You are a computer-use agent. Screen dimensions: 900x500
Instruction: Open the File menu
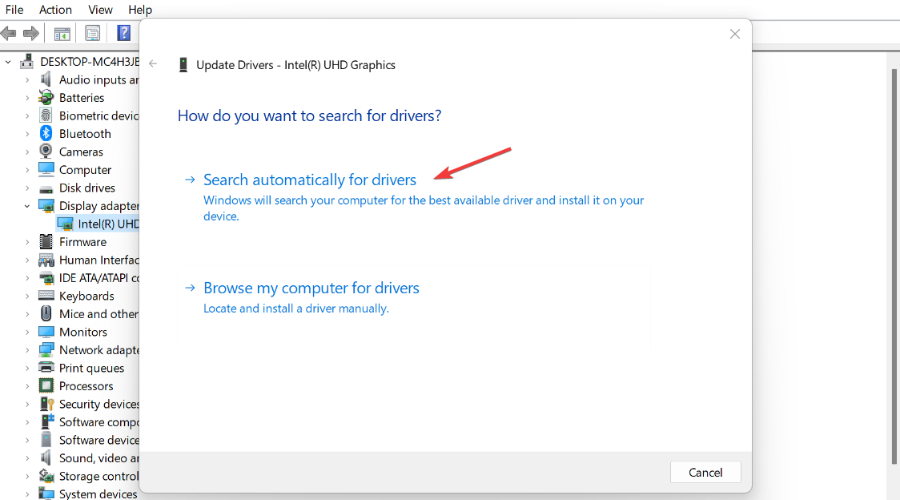(x=14, y=10)
